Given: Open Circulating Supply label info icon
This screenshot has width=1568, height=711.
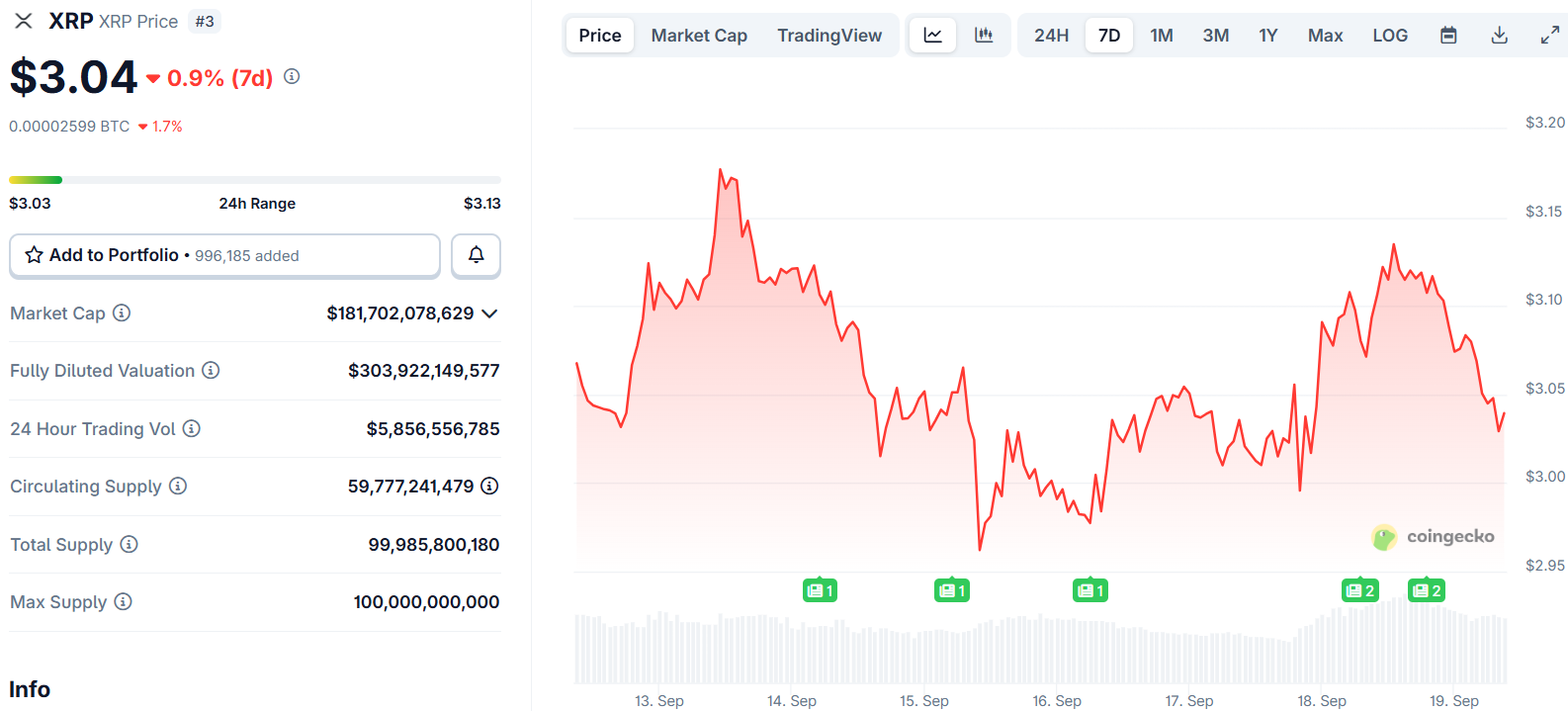Looking at the screenshot, I should click(178, 486).
